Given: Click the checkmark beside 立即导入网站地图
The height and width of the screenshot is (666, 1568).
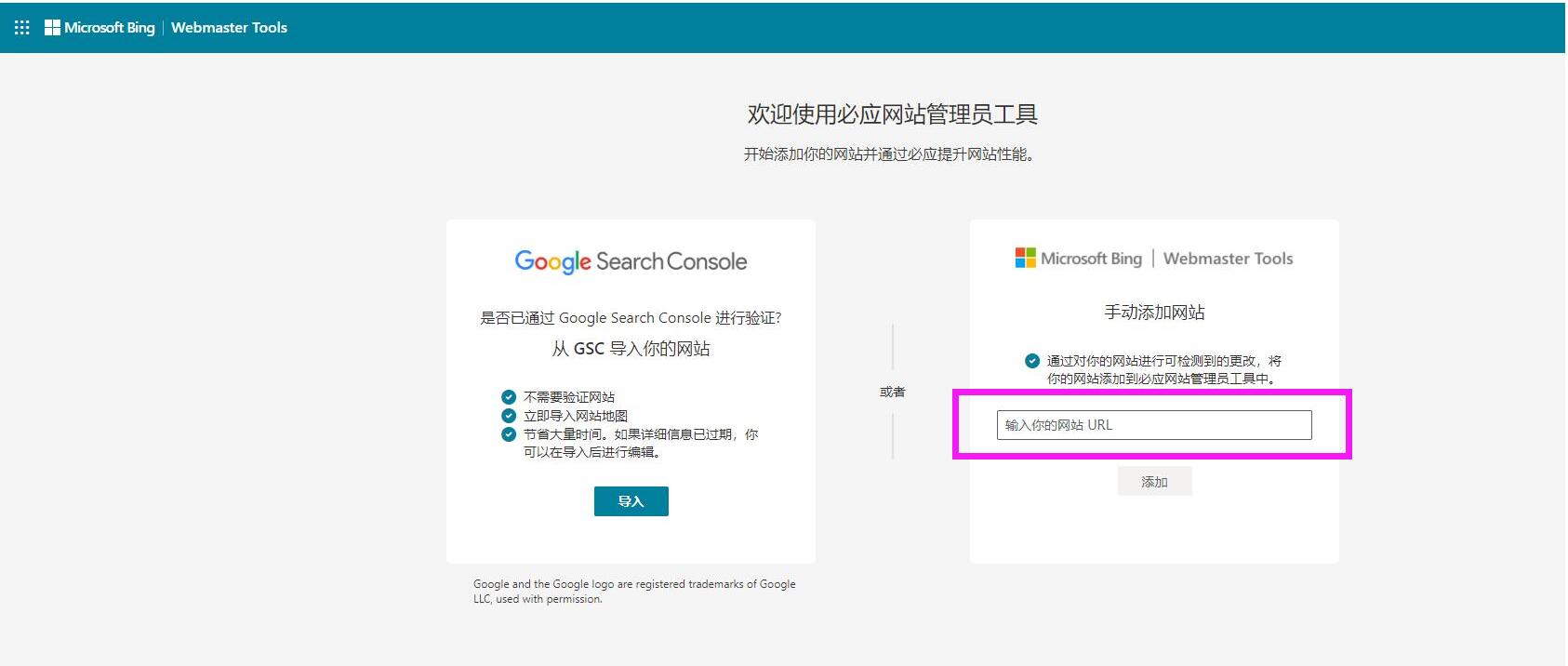Looking at the screenshot, I should pos(509,416).
